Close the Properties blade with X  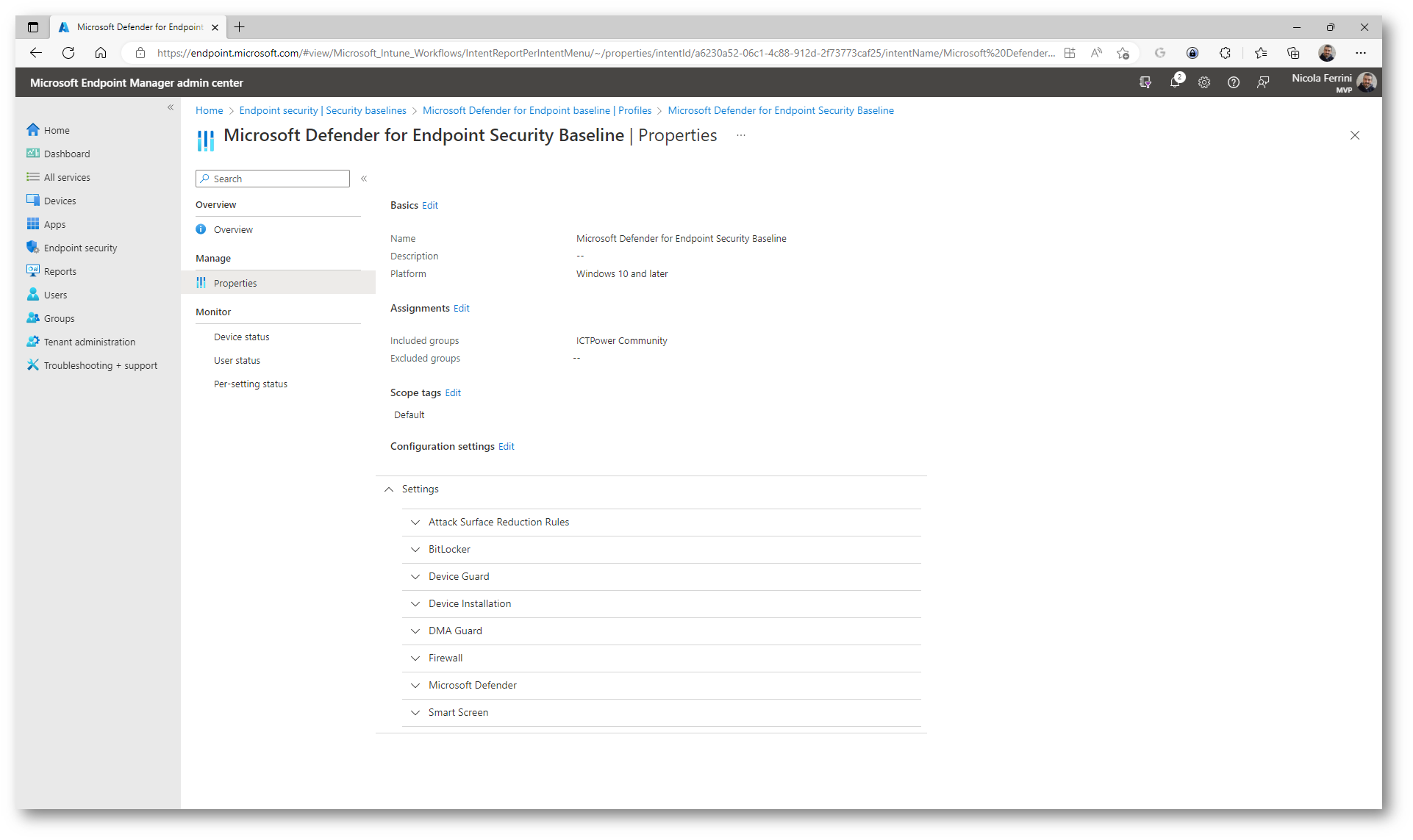pos(1355,135)
